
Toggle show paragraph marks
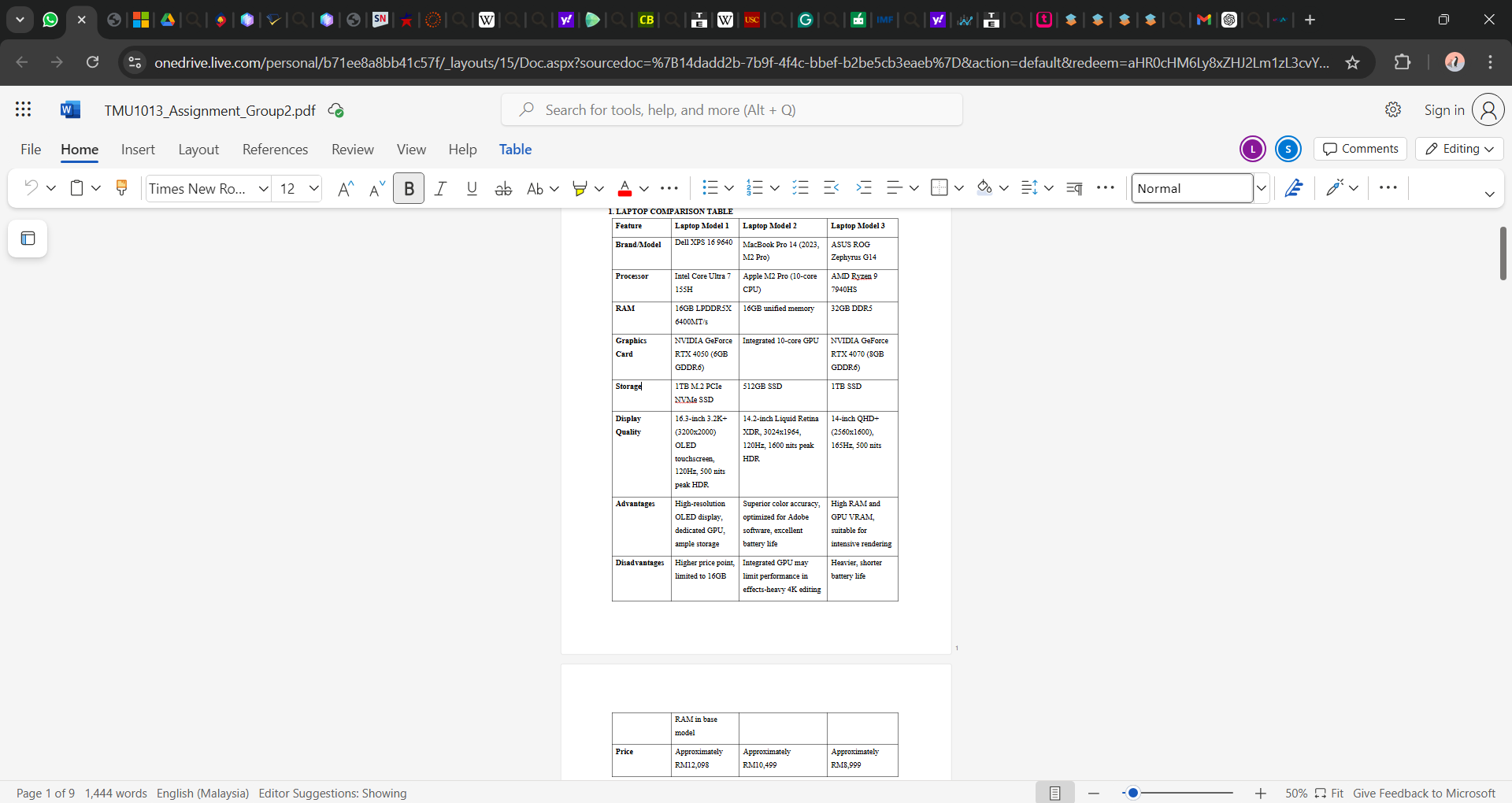tap(1074, 188)
